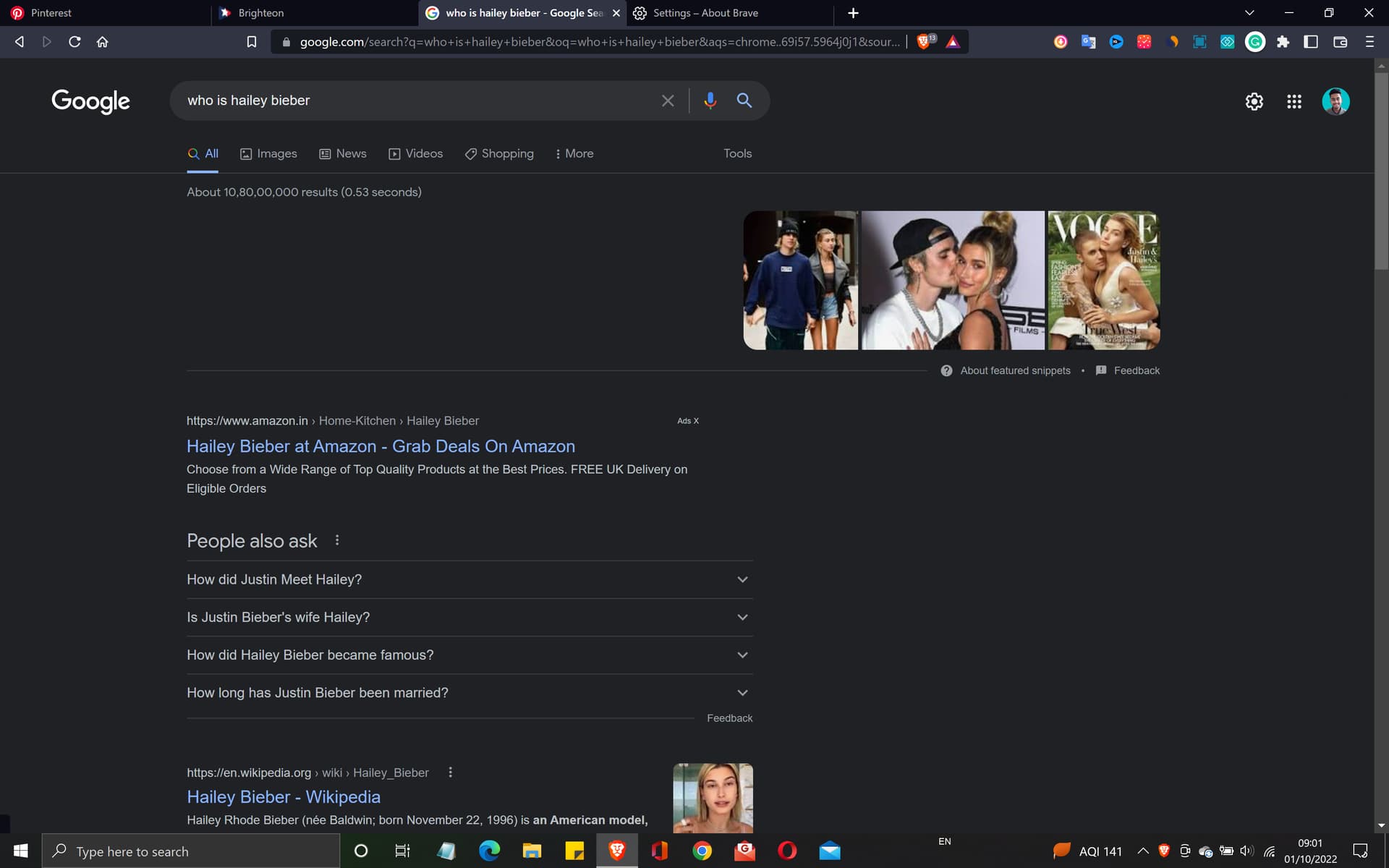Open the Hailey Bieber - Wikipedia link
1389x868 pixels.
point(283,796)
